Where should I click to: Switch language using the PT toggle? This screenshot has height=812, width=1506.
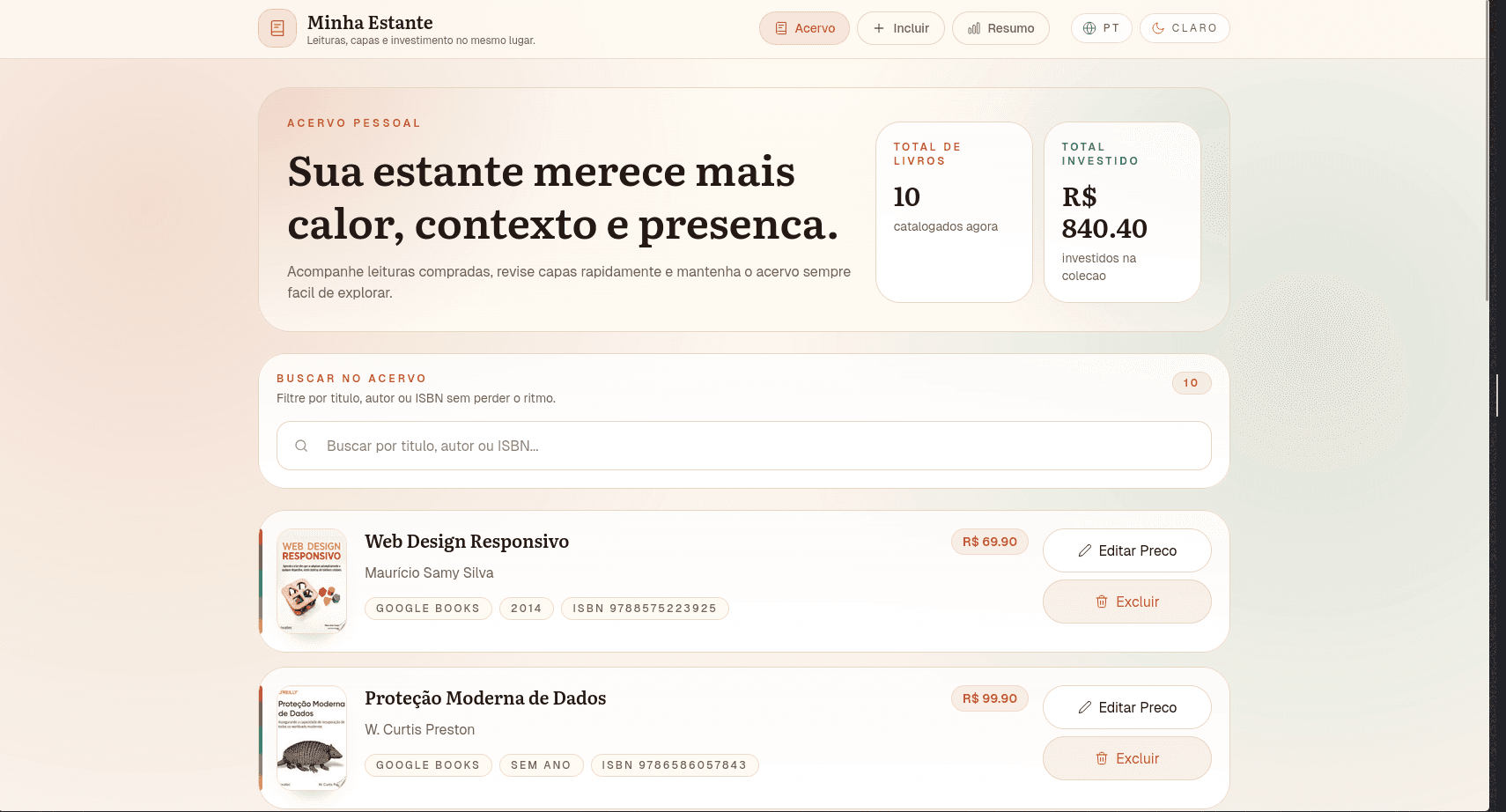(x=1101, y=27)
